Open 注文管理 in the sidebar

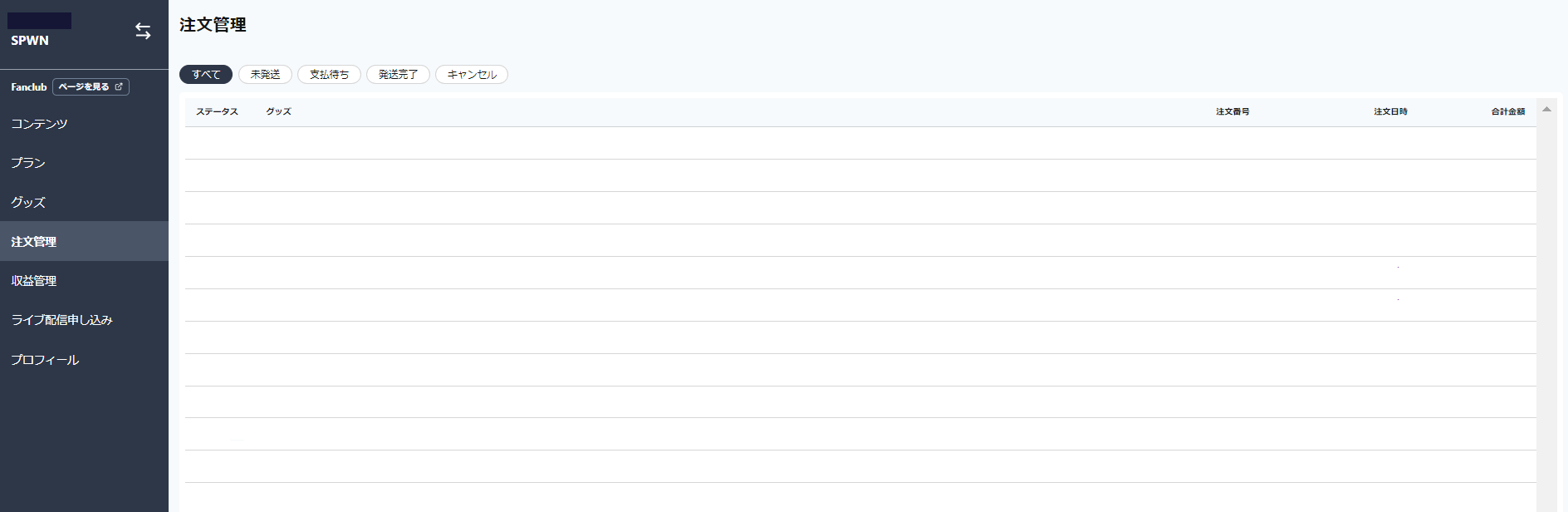[34, 241]
